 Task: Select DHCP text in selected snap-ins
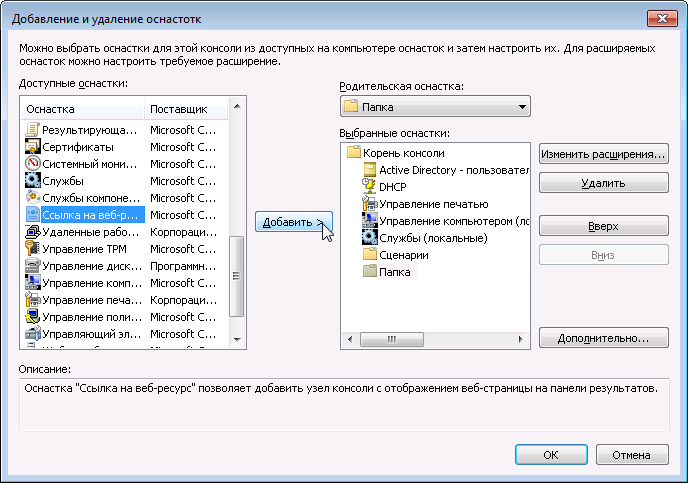coord(393,187)
